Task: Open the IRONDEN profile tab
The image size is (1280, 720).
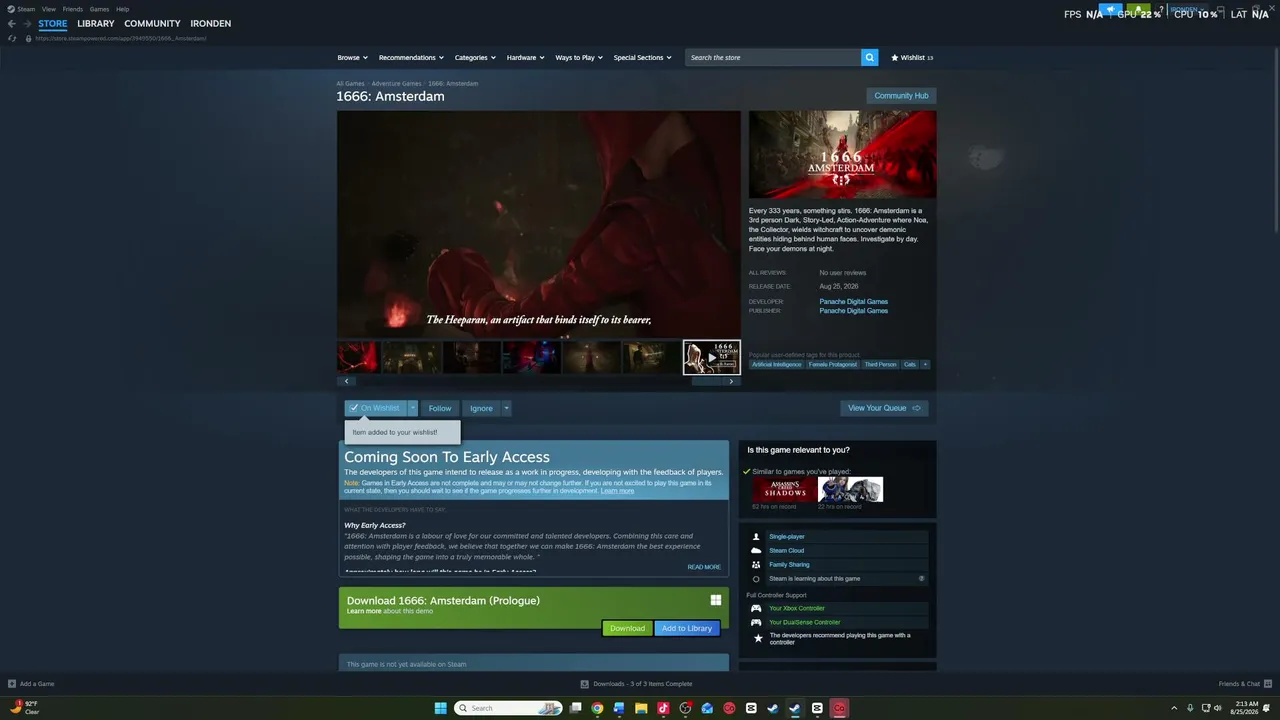Action: 210,23
